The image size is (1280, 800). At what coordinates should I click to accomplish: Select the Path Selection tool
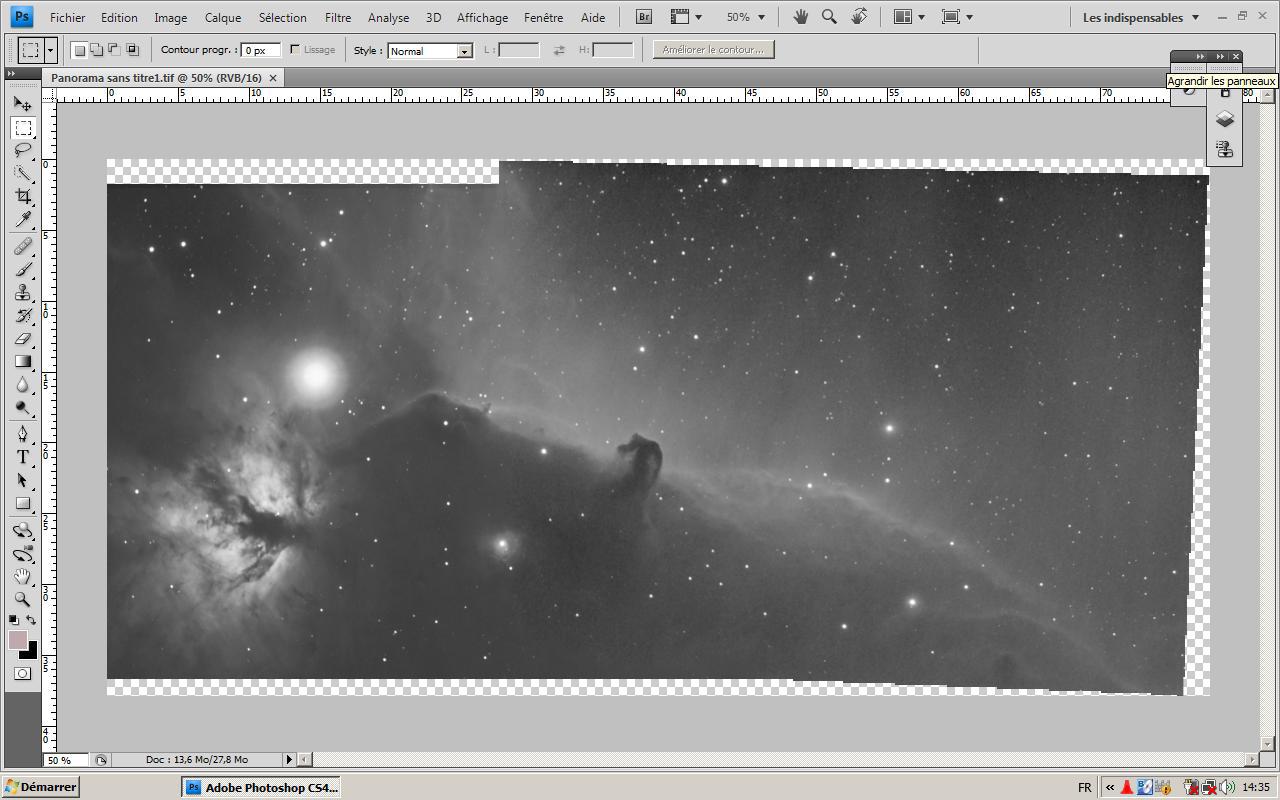click(x=22, y=480)
